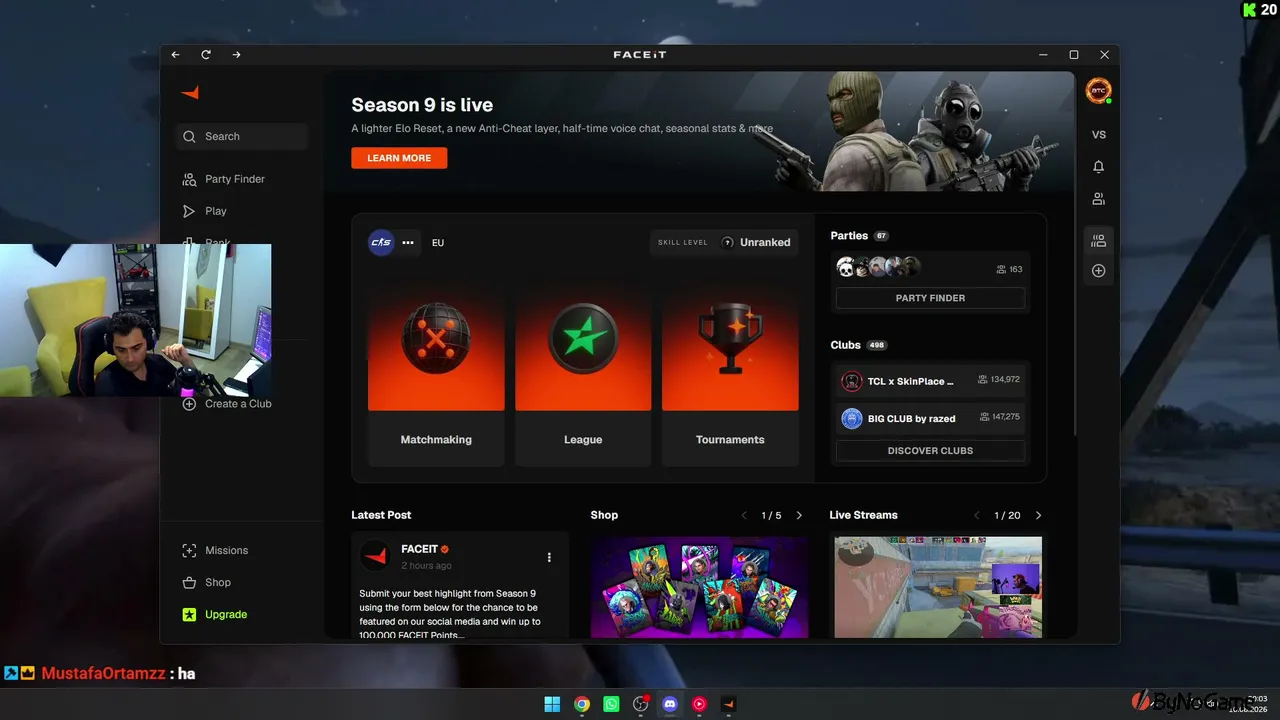1280x720 pixels.
Task: Open the TCL x SkinPlace club
Action: tap(930, 381)
